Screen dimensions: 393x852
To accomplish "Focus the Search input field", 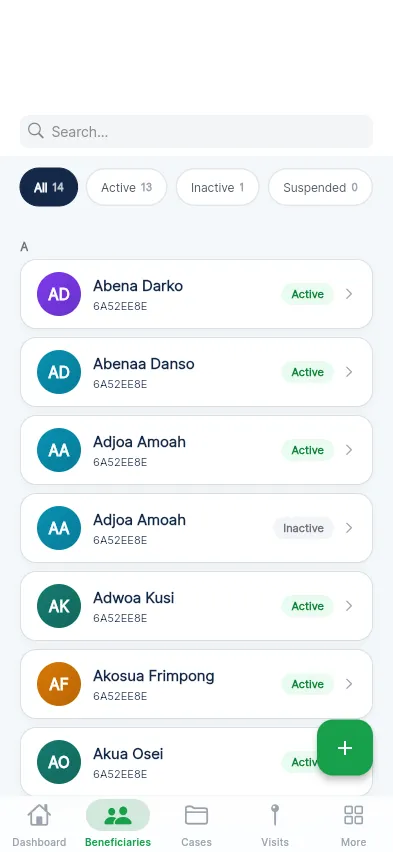I will point(196,131).
